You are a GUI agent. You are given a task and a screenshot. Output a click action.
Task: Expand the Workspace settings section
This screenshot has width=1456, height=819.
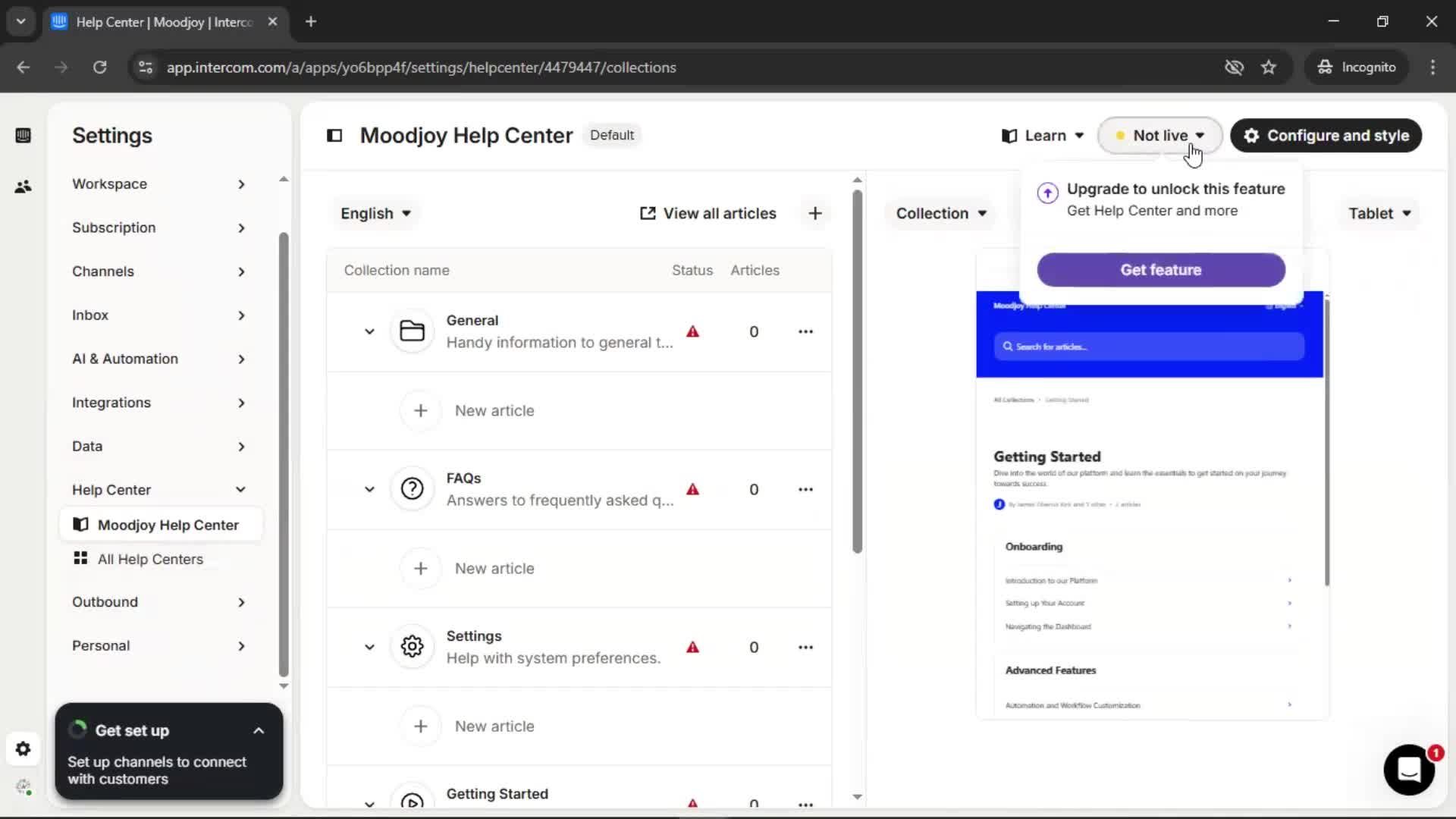pos(159,184)
